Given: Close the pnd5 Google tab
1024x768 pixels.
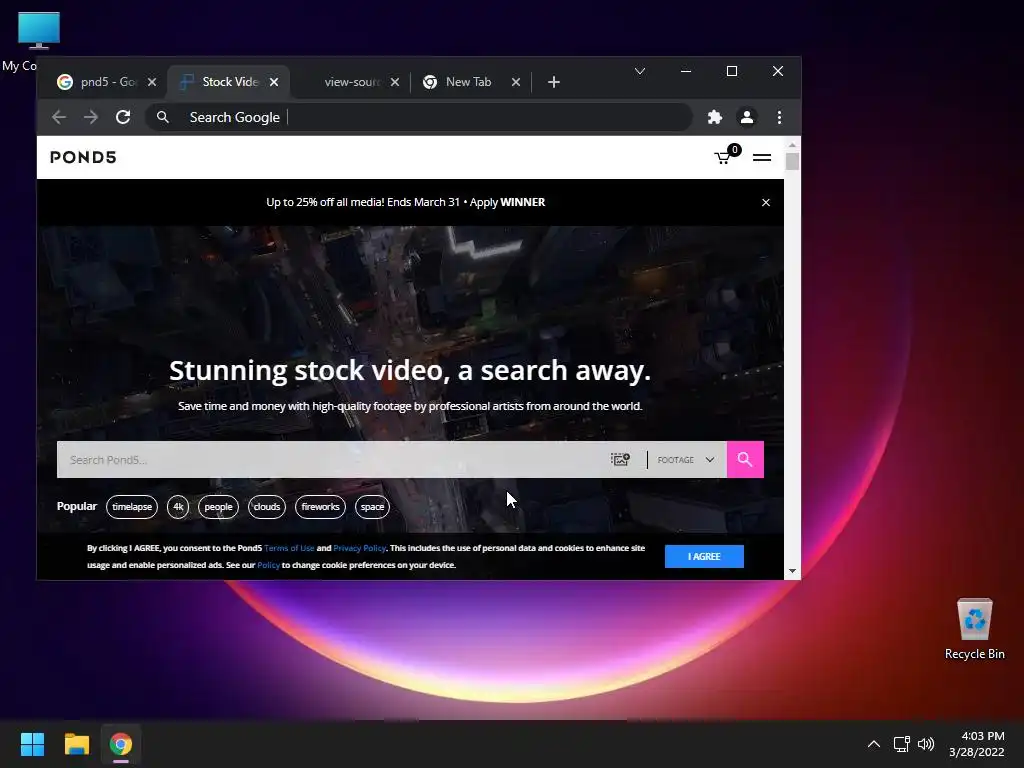Looking at the screenshot, I should point(152,82).
